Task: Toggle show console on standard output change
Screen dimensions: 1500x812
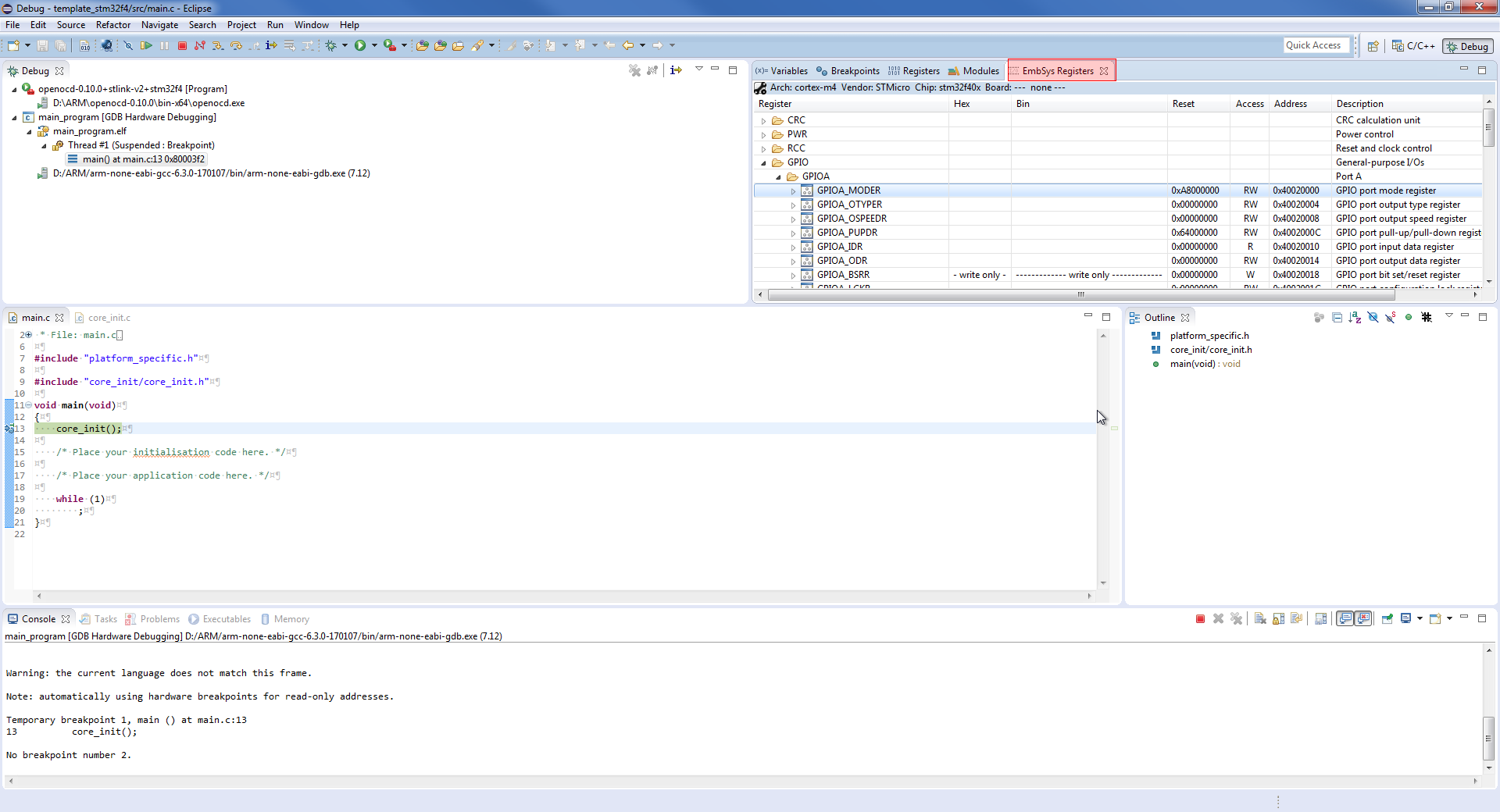Action: [x=1345, y=619]
